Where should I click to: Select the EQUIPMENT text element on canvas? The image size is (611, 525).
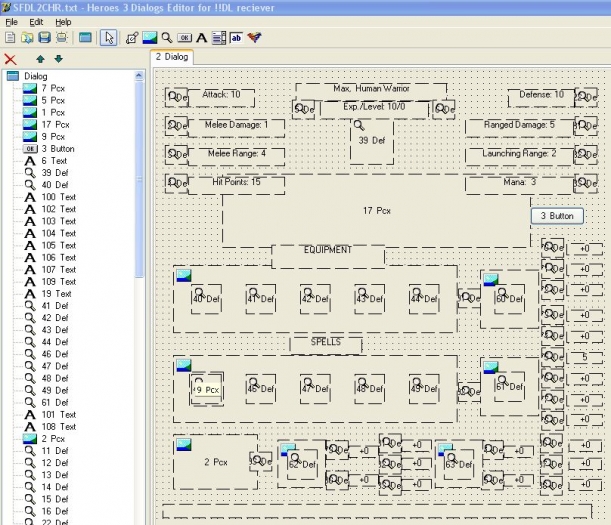(328, 250)
